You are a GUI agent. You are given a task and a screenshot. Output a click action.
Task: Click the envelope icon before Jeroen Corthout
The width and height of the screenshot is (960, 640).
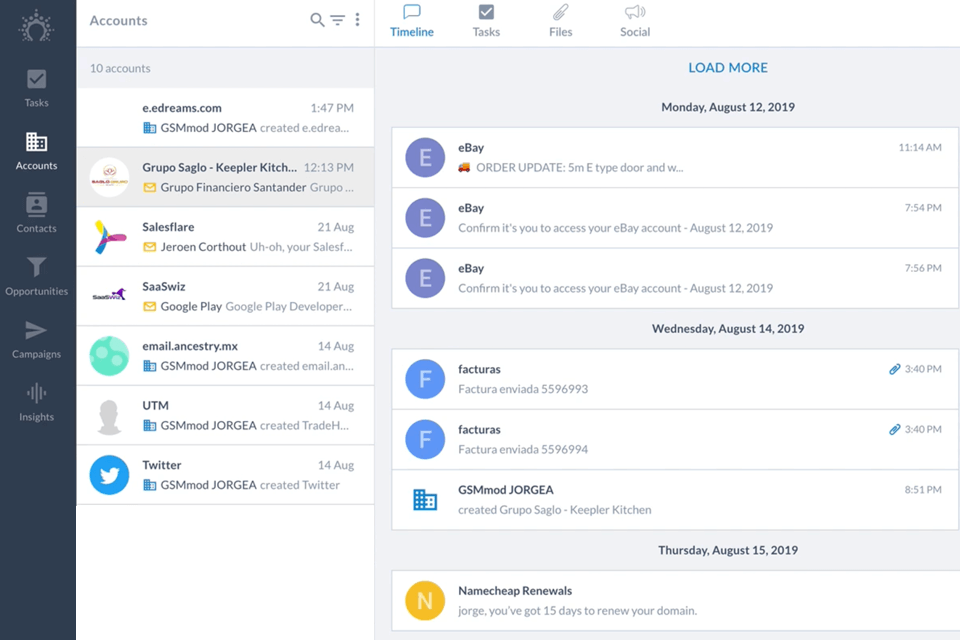coord(149,247)
